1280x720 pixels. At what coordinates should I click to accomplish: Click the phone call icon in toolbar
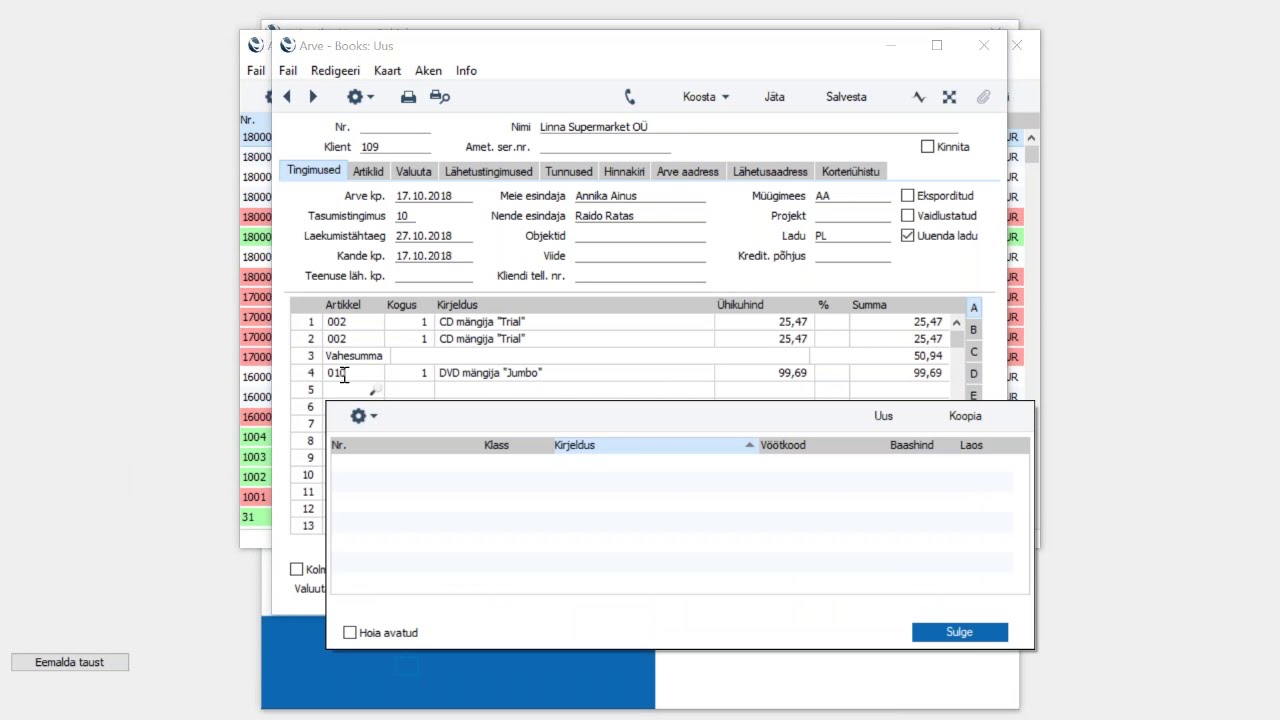[630, 97]
